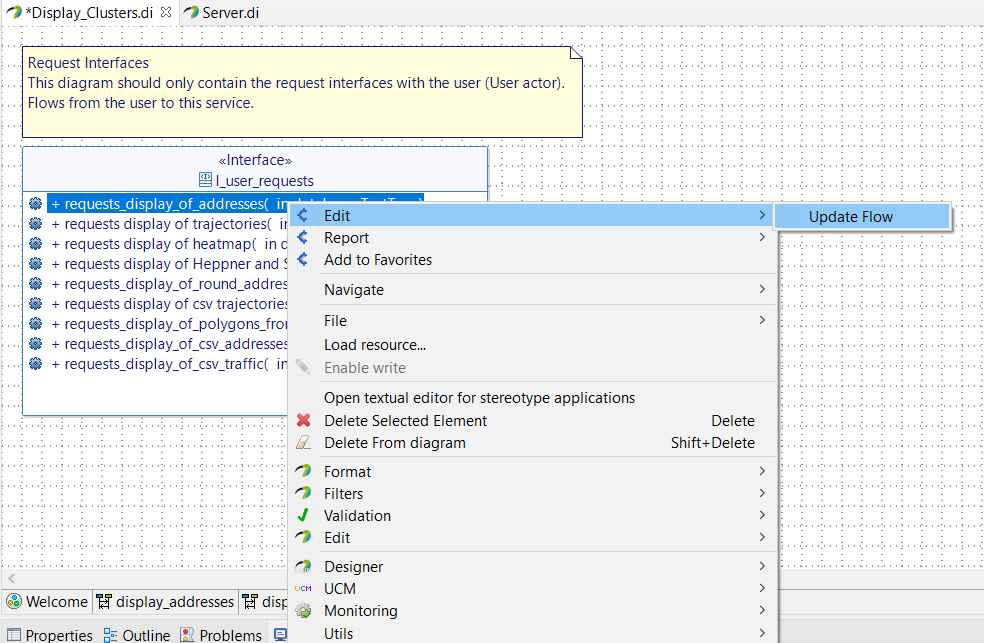Click the Request Interfaces comment note
The width and height of the screenshot is (984, 643).
tap(302, 92)
